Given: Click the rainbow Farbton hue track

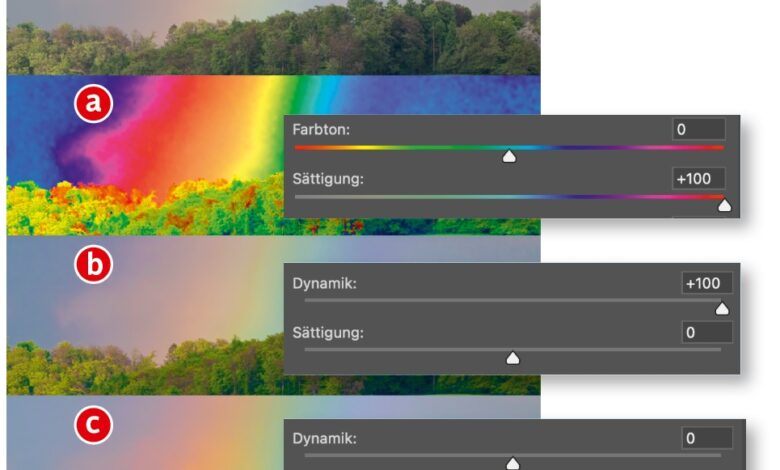Looking at the screenshot, I should [509, 148].
